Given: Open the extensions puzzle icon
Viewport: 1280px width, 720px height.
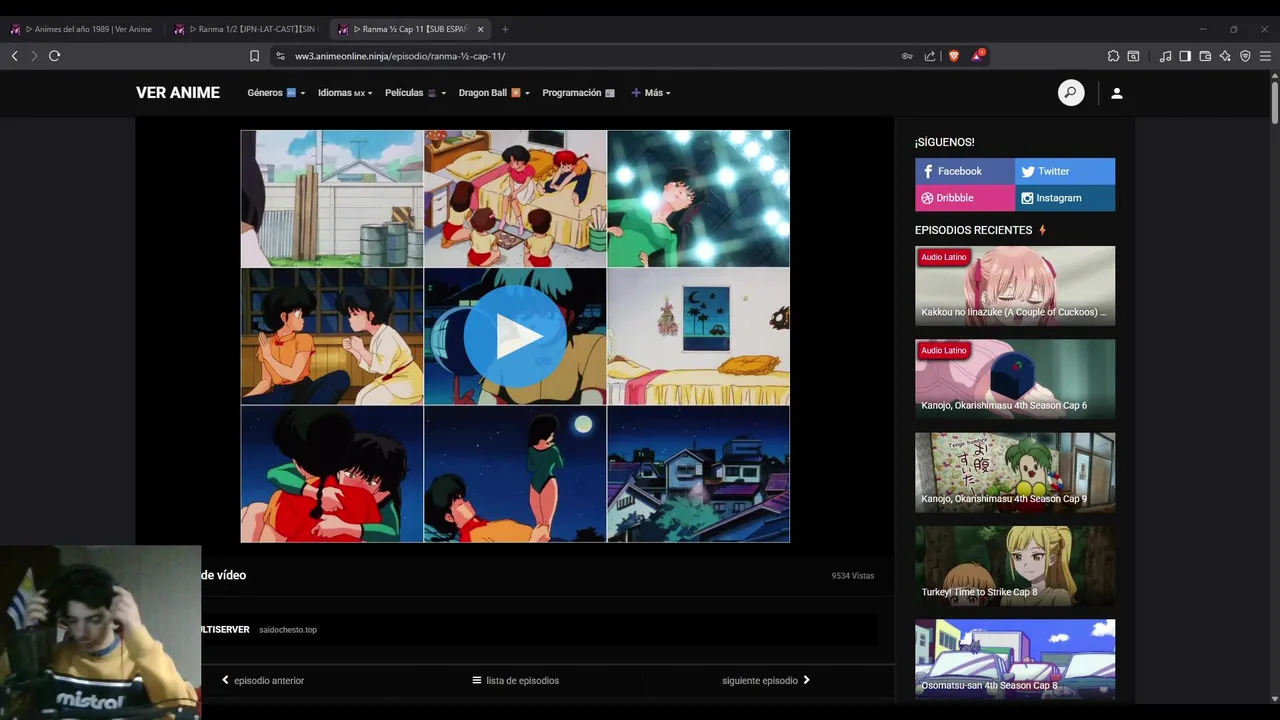Looking at the screenshot, I should pyautogui.click(x=1113, y=56).
